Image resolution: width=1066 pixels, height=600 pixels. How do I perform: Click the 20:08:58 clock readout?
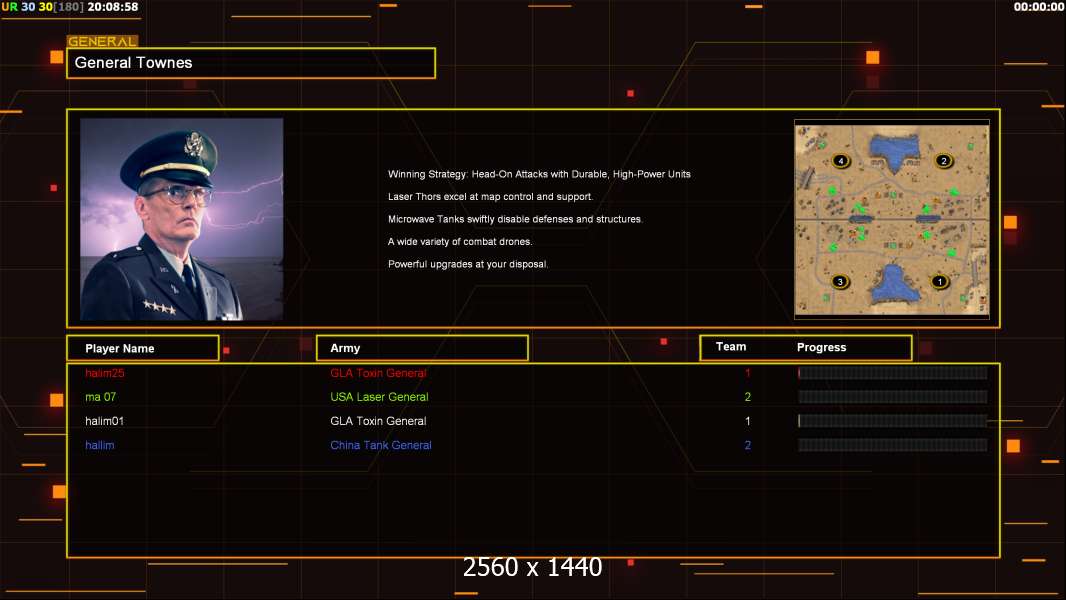tap(113, 7)
